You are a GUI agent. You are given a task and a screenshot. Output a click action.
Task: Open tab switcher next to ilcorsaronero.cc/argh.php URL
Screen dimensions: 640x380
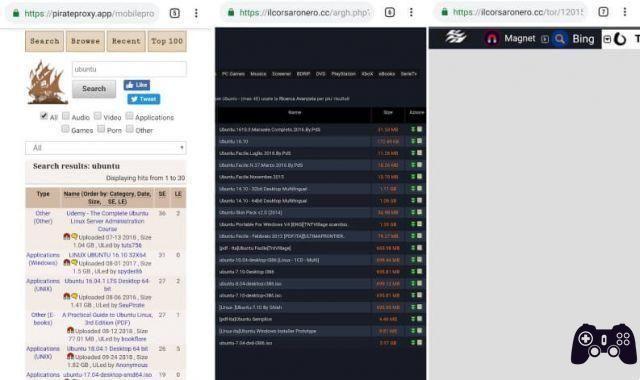(x=390, y=13)
